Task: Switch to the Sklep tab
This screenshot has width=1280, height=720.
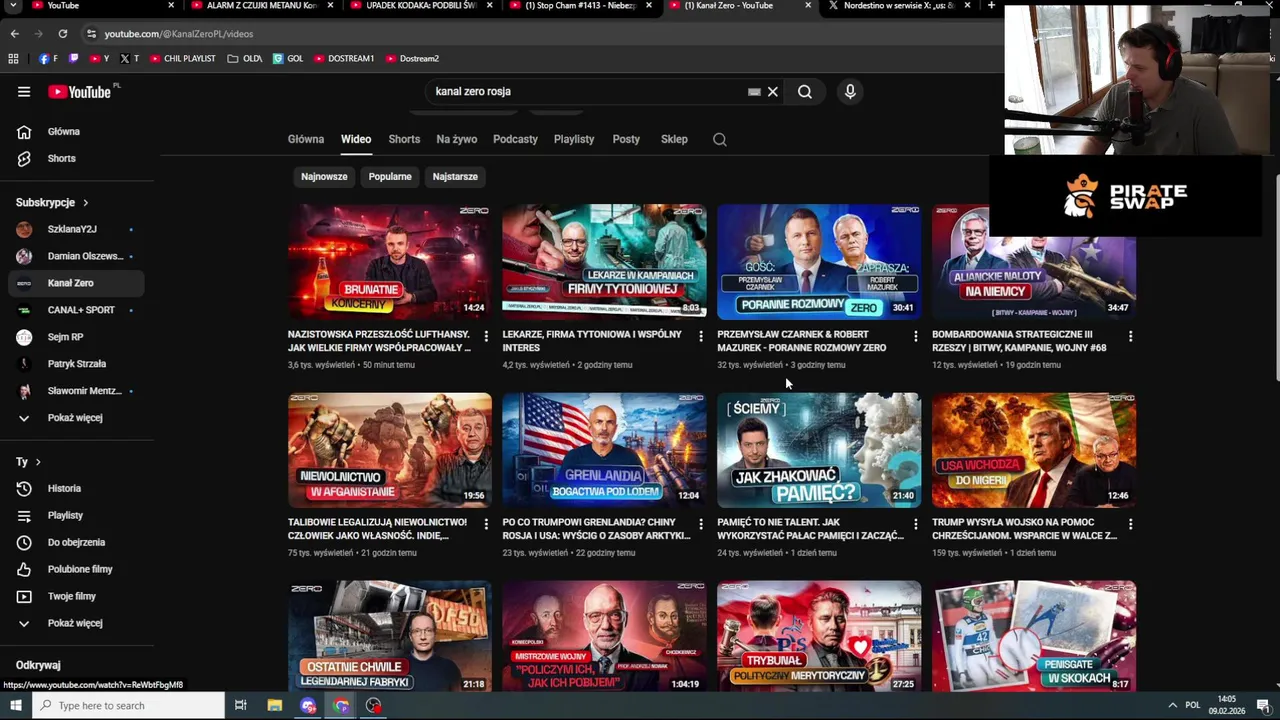Action: tap(674, 139)
